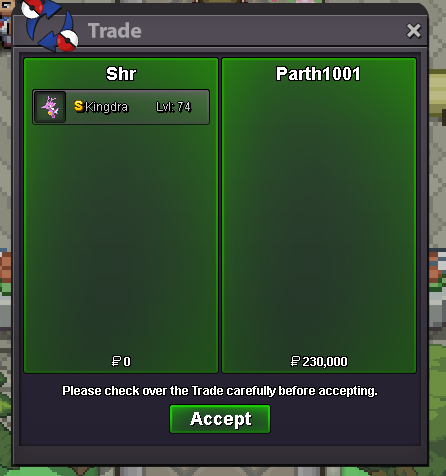
Task: Click the Pokedollar icon beside 230,000
Action: tap(295, 361)
